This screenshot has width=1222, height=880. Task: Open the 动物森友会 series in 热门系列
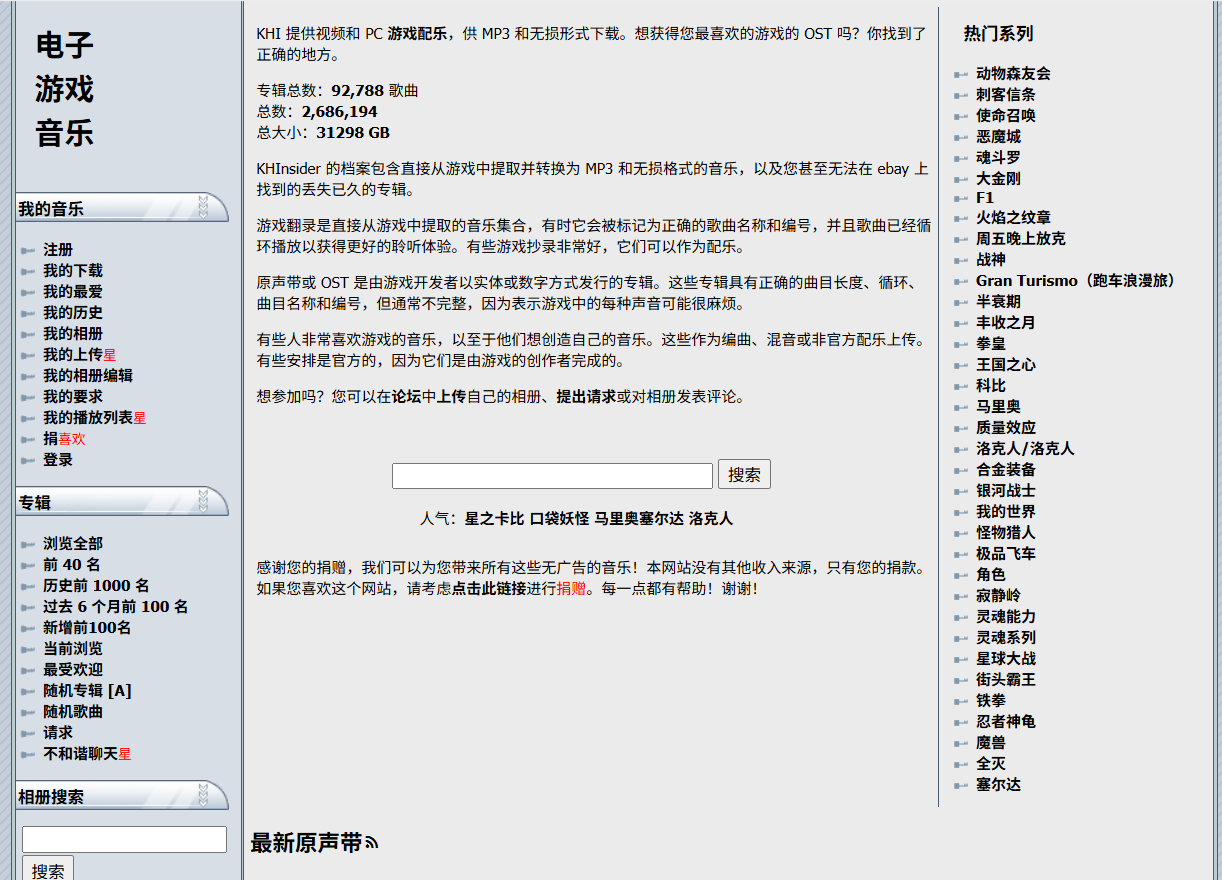[x=1013, y=74]
